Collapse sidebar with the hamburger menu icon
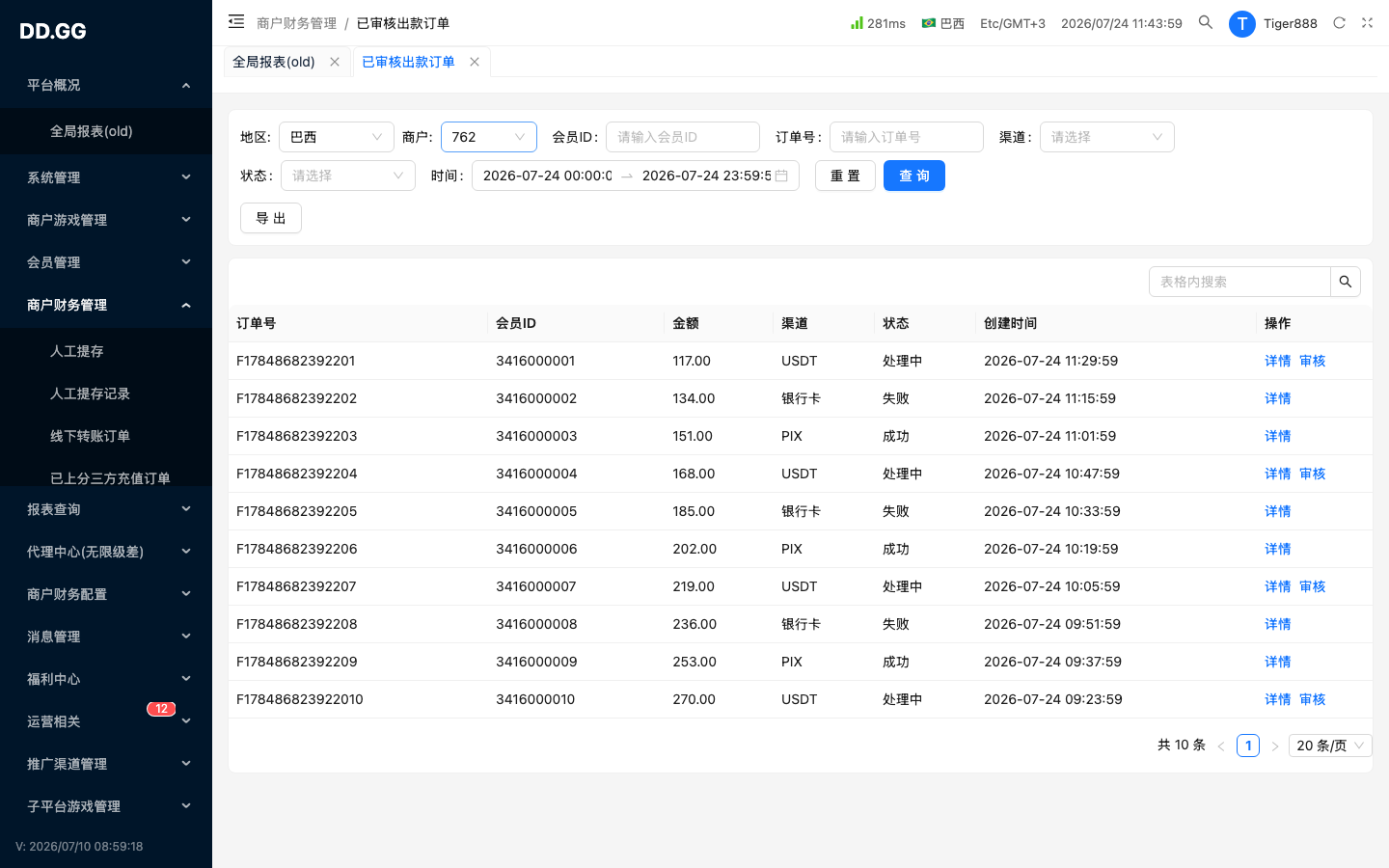Screen dimensions: 1389x868 click(x=236, y=22)
